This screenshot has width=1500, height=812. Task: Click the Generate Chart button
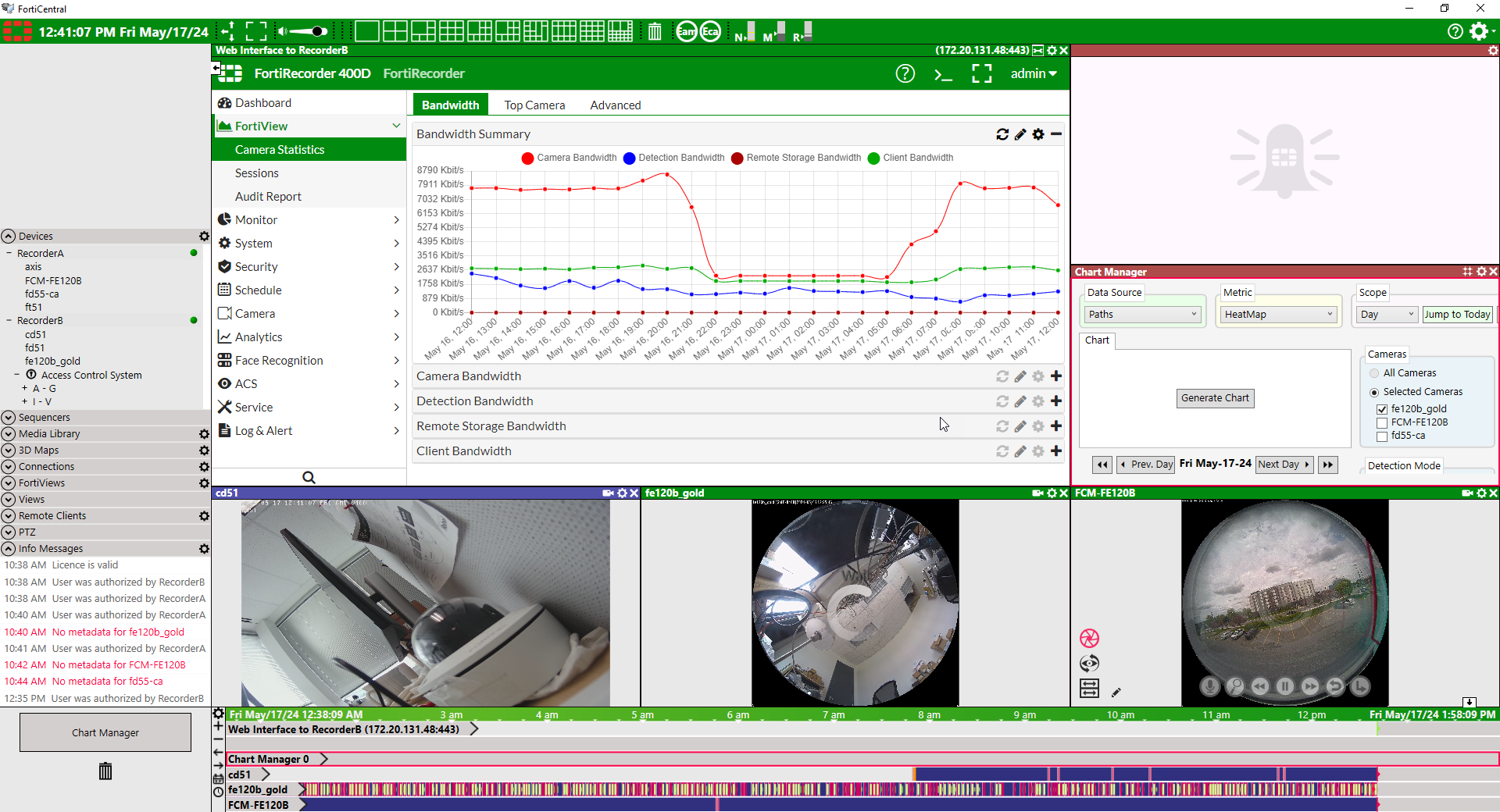click(1215, 398)
